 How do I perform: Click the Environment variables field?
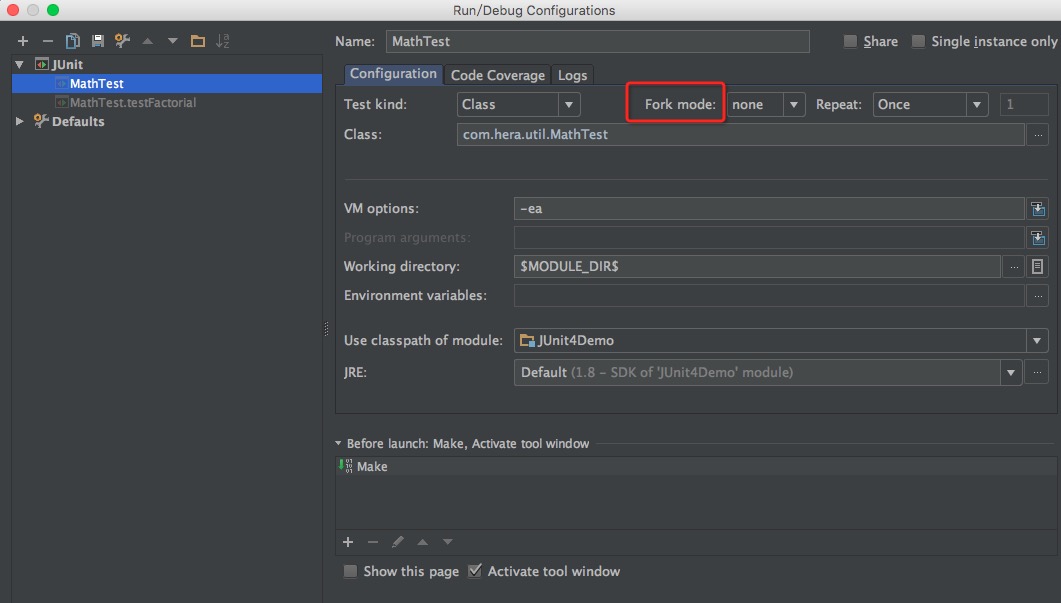[769, 296]
